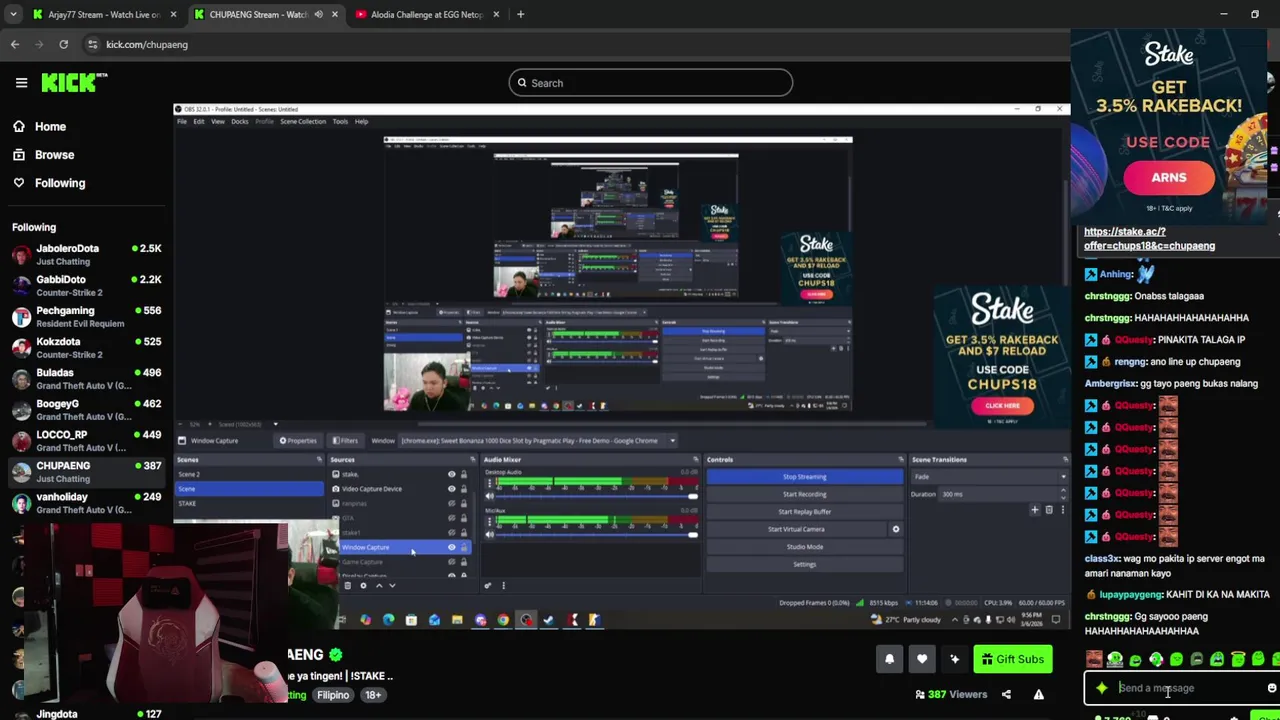Image resolution: width=1280 pixels, height=720 pixels.
Task: Click the Stop Streaming button
Action: click(804, 477)
